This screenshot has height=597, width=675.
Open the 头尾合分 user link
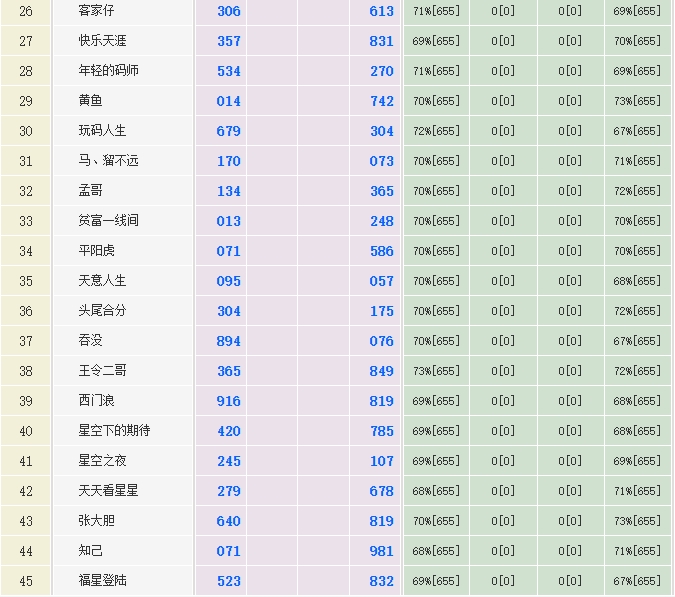[x=102, y=311]
